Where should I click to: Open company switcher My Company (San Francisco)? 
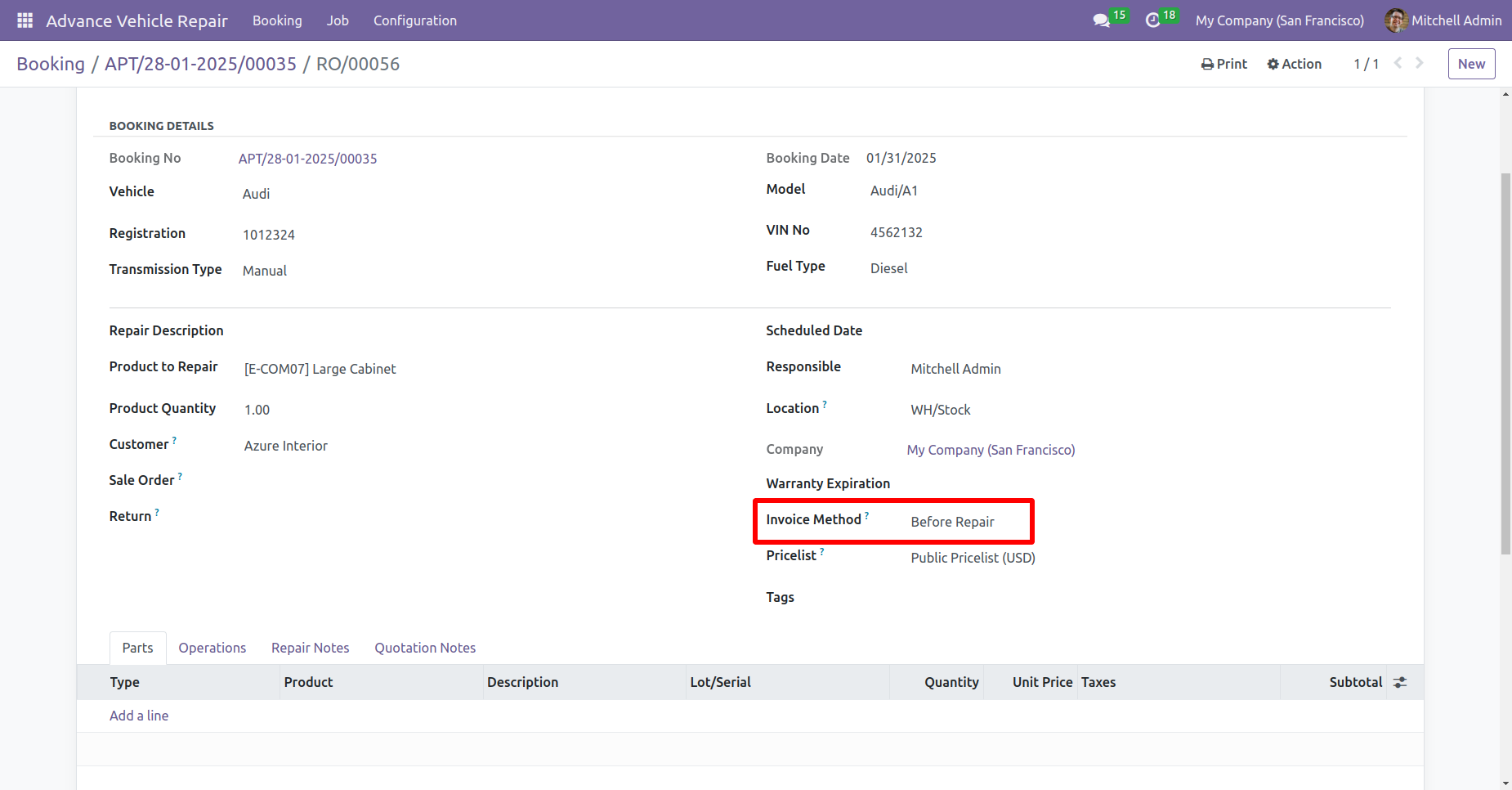coord(1279,20)
